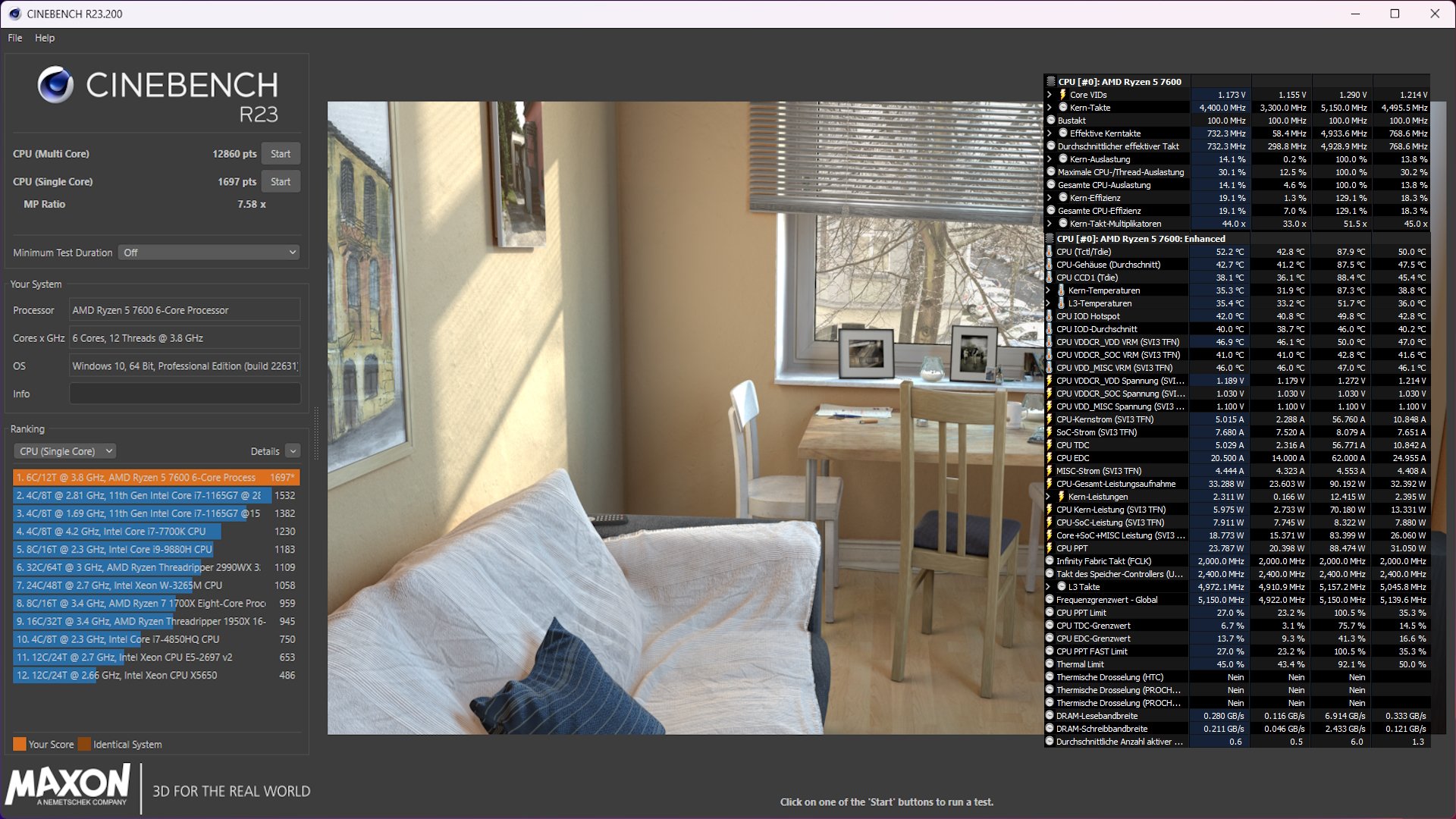
Task: Click the rendered room scene image
Action: coord(685,418)
